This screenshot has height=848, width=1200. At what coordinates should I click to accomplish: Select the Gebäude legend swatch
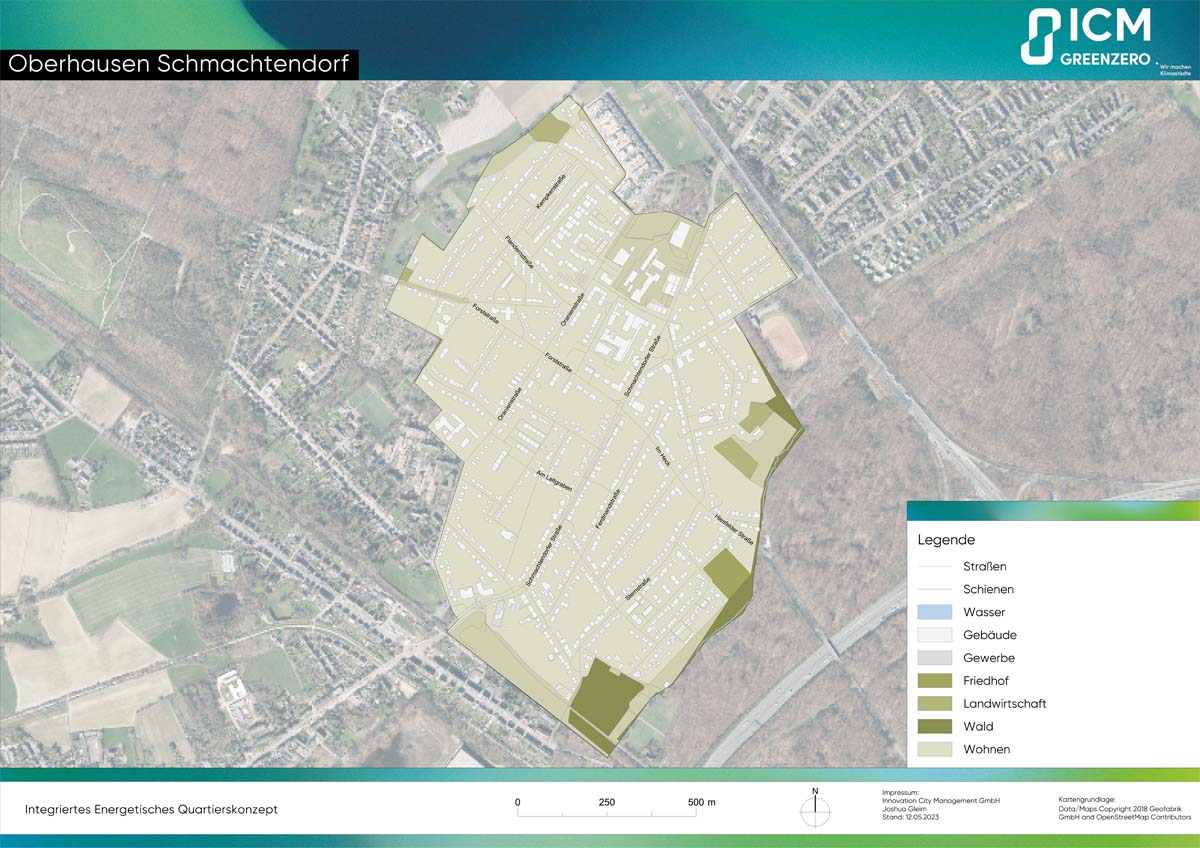[934, 635]
